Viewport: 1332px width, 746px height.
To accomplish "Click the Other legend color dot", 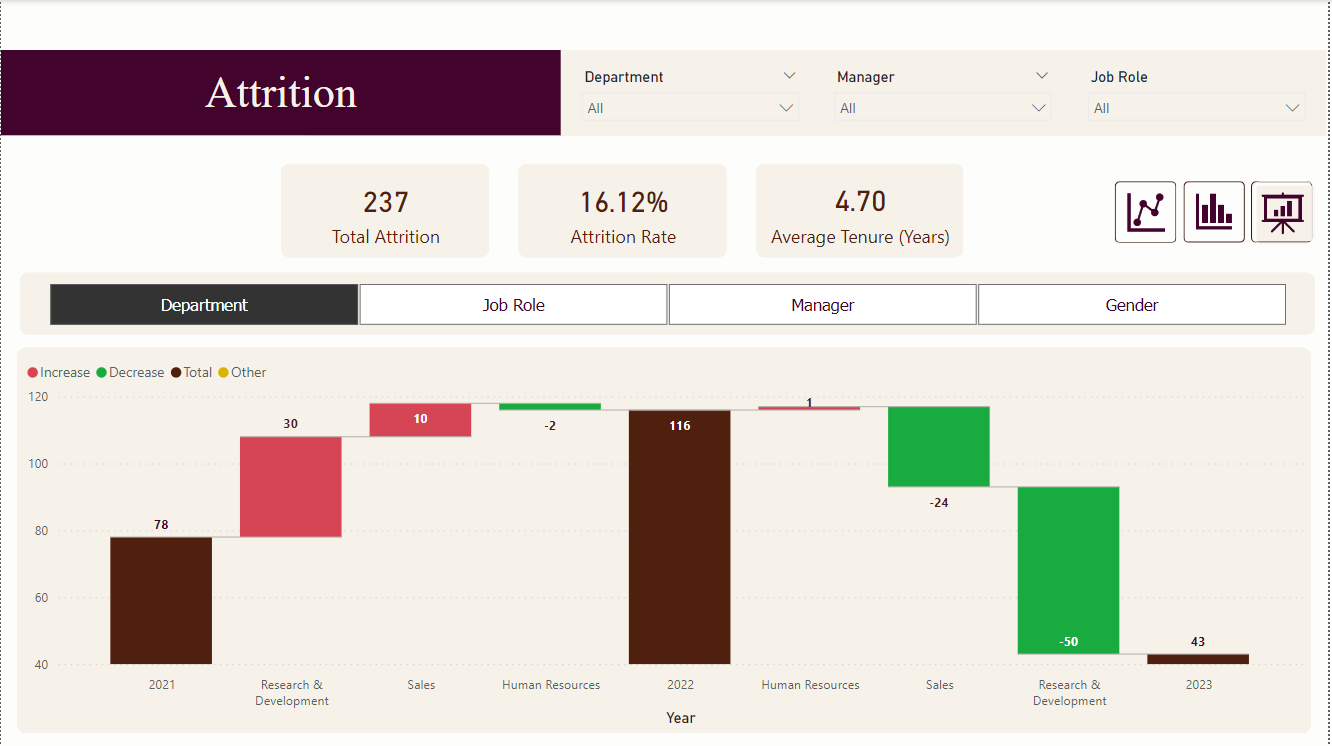I will 224,371.
